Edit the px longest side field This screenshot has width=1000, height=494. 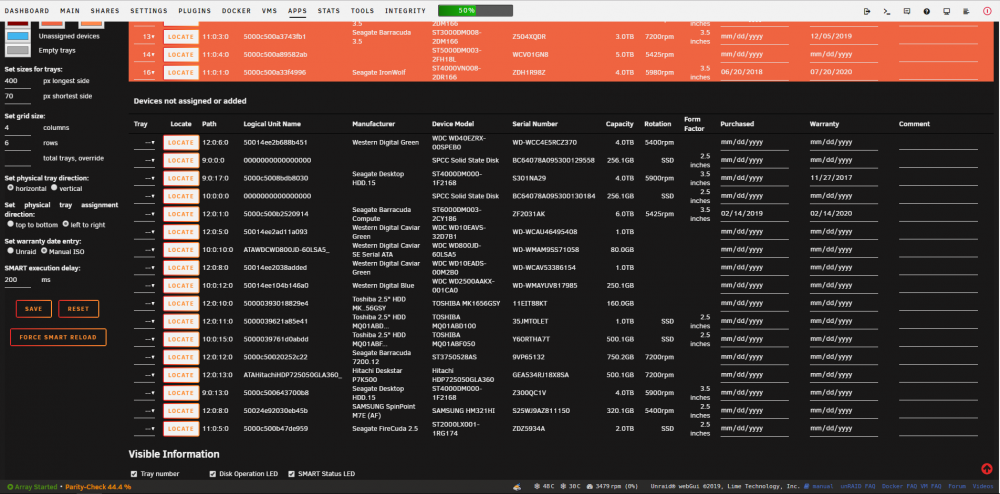pyautogui.click(x=18, y=82)
